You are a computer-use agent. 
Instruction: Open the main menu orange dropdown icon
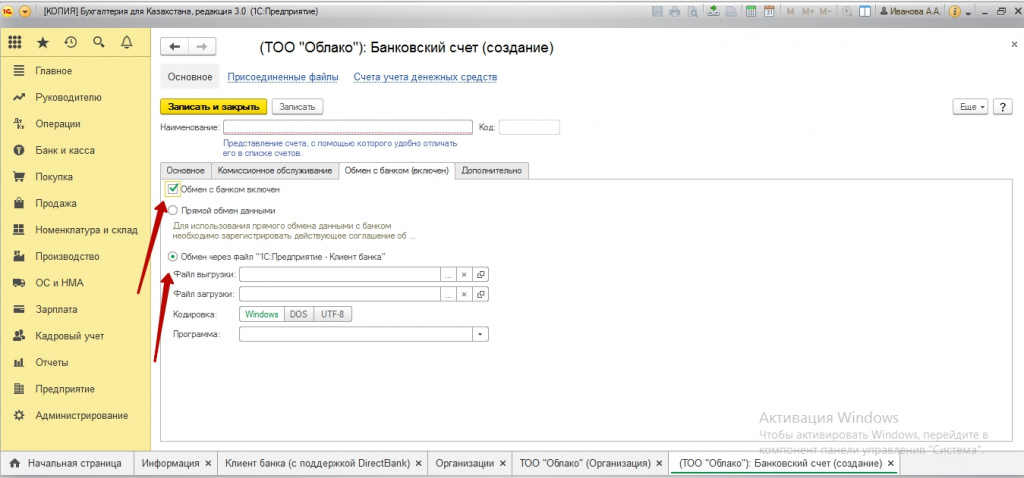pyautogui.click(x=25, y=11)
